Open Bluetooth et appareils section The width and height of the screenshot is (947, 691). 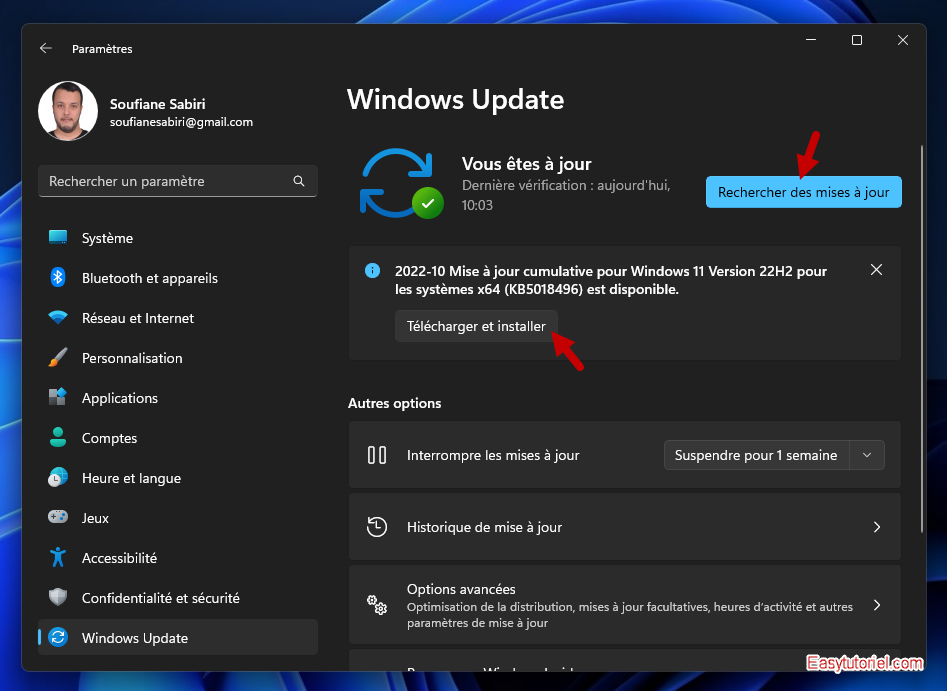178,278
